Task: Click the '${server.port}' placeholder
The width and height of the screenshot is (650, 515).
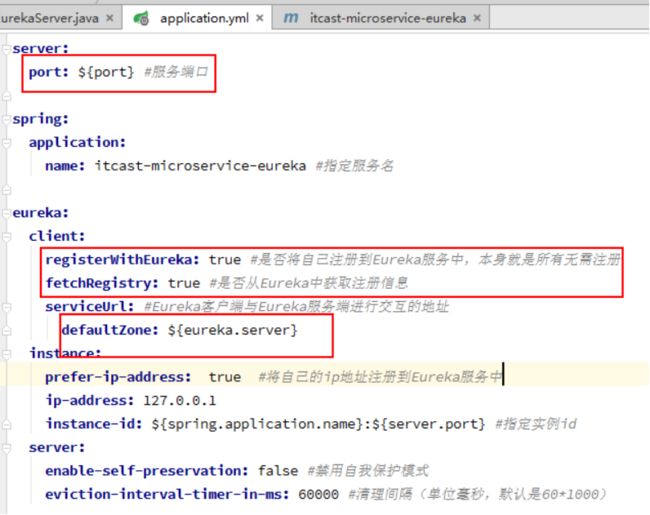Action: coord(429,424)
